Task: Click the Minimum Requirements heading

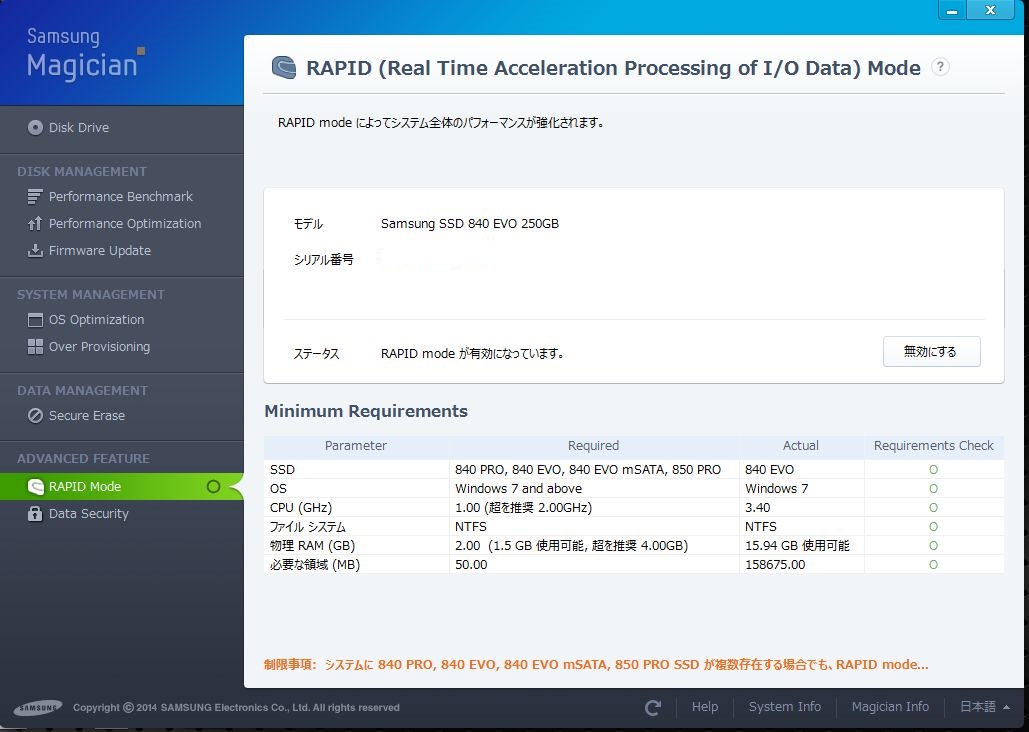Action: point(366,411)
